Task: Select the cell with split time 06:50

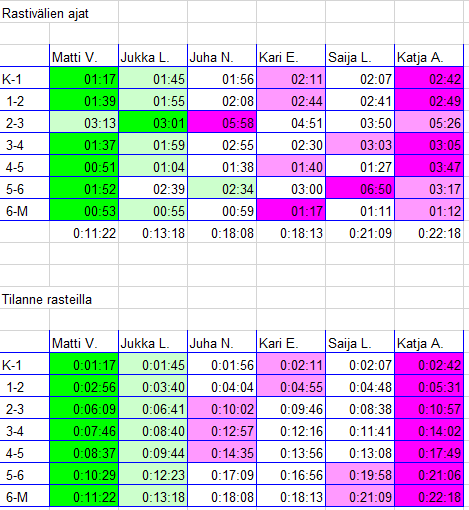Action: click(x=360, y=189)
